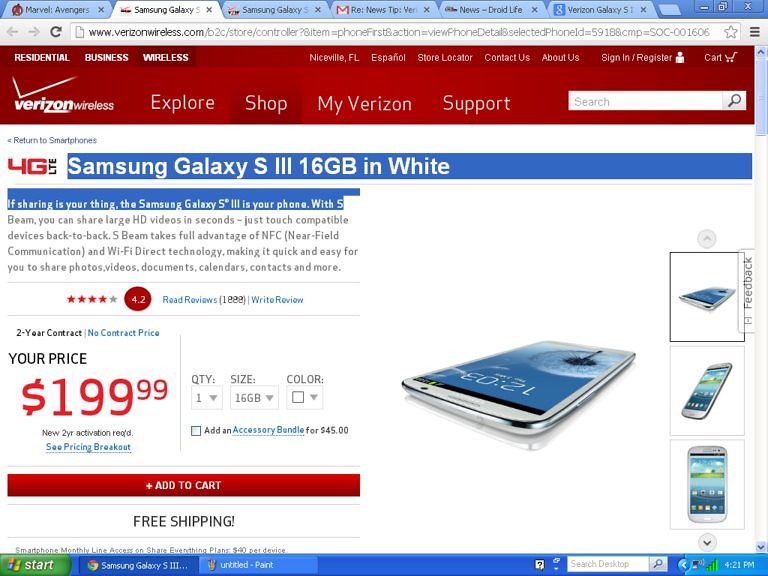Open the Chrome menu icon

pos(755,32)
